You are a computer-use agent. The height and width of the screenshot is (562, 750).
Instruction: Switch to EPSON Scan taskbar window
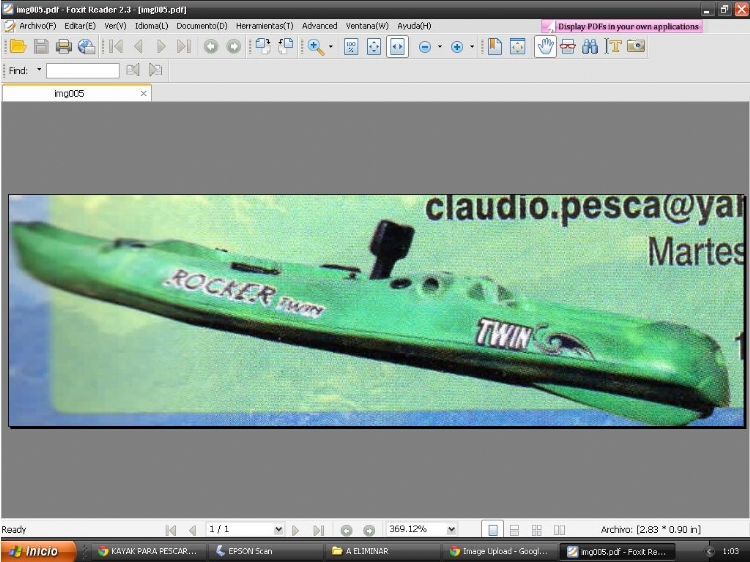(266, 551)
